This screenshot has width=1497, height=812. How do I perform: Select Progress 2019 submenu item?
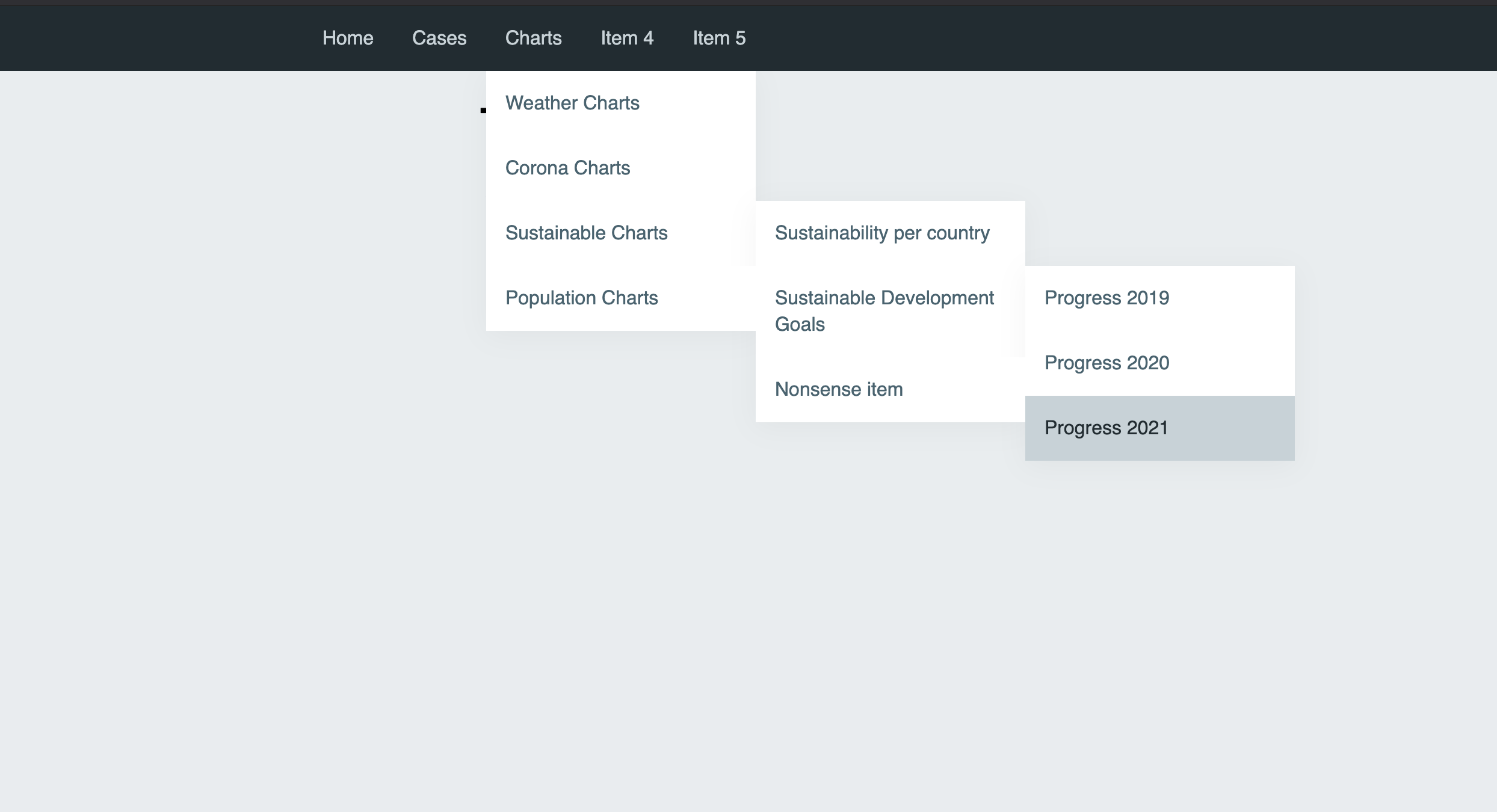coord(1106,297)
